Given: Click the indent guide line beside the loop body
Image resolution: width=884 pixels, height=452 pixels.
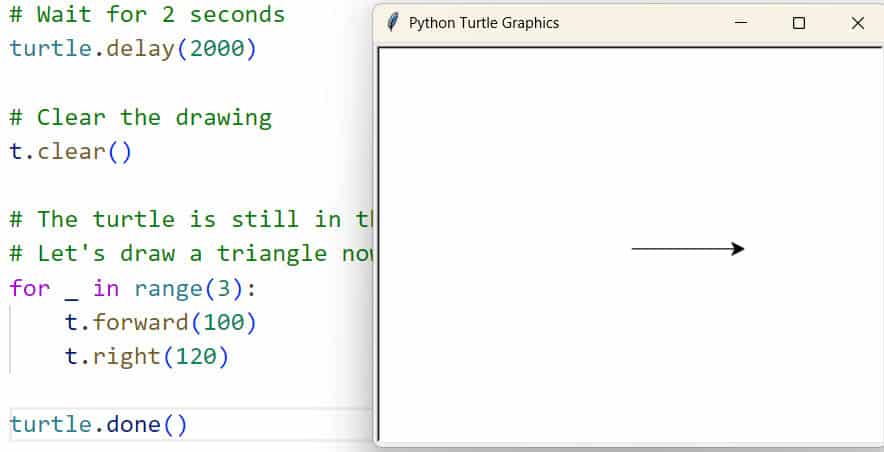Looking at the screenshot, I should tap(10, 339).
